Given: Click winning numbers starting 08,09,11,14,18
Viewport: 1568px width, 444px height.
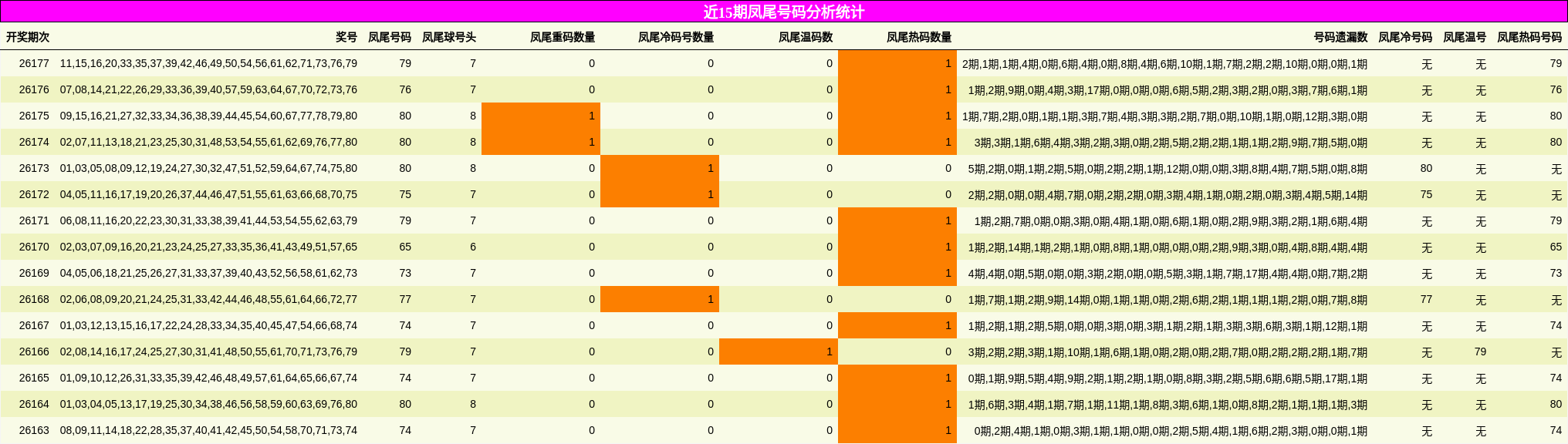Looking at the screenshot, I should pyautogui.click(x=208, y=430).
